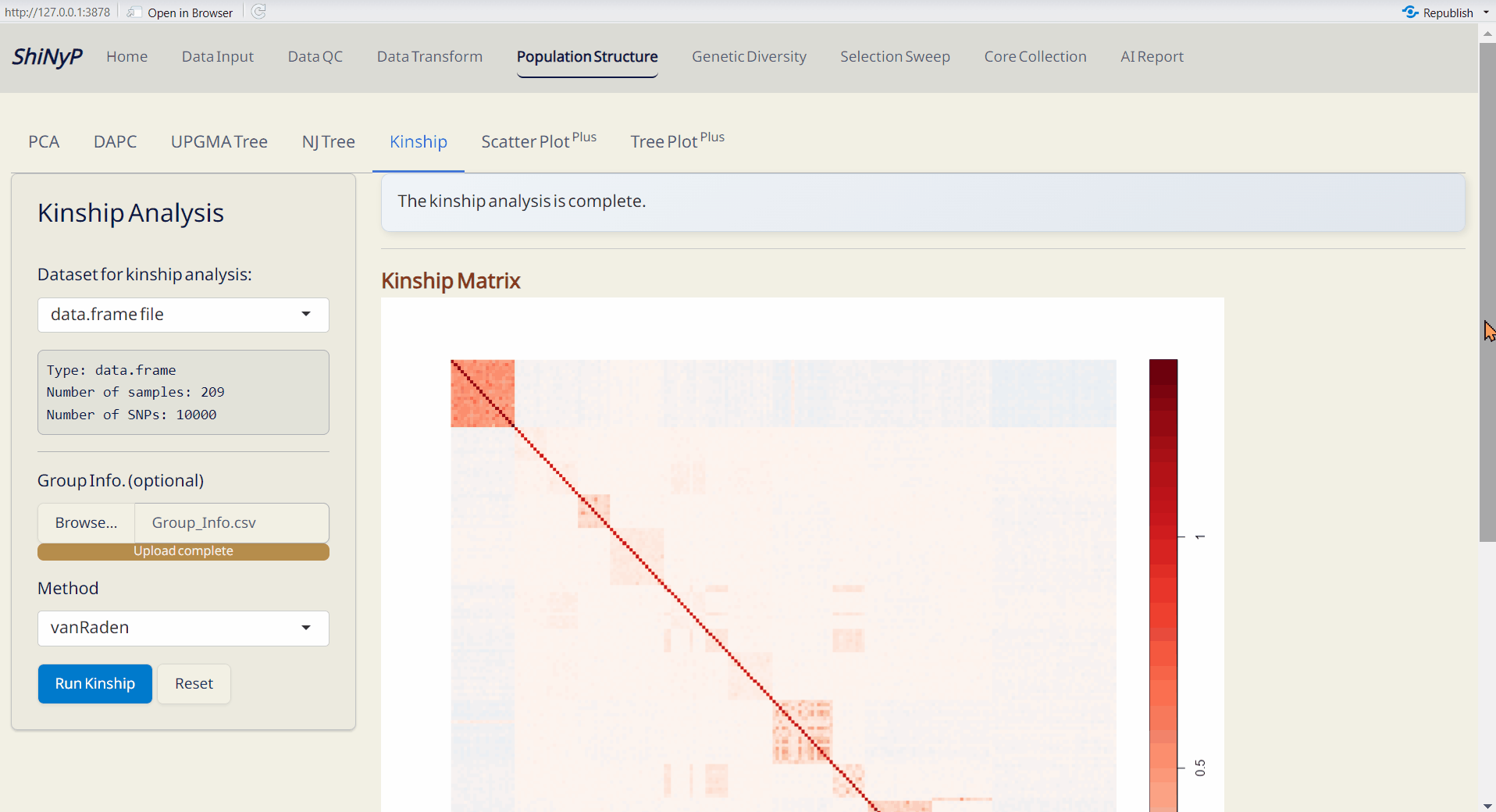
Task: Click the legend tick label 1
Action: pos(1200,537)
